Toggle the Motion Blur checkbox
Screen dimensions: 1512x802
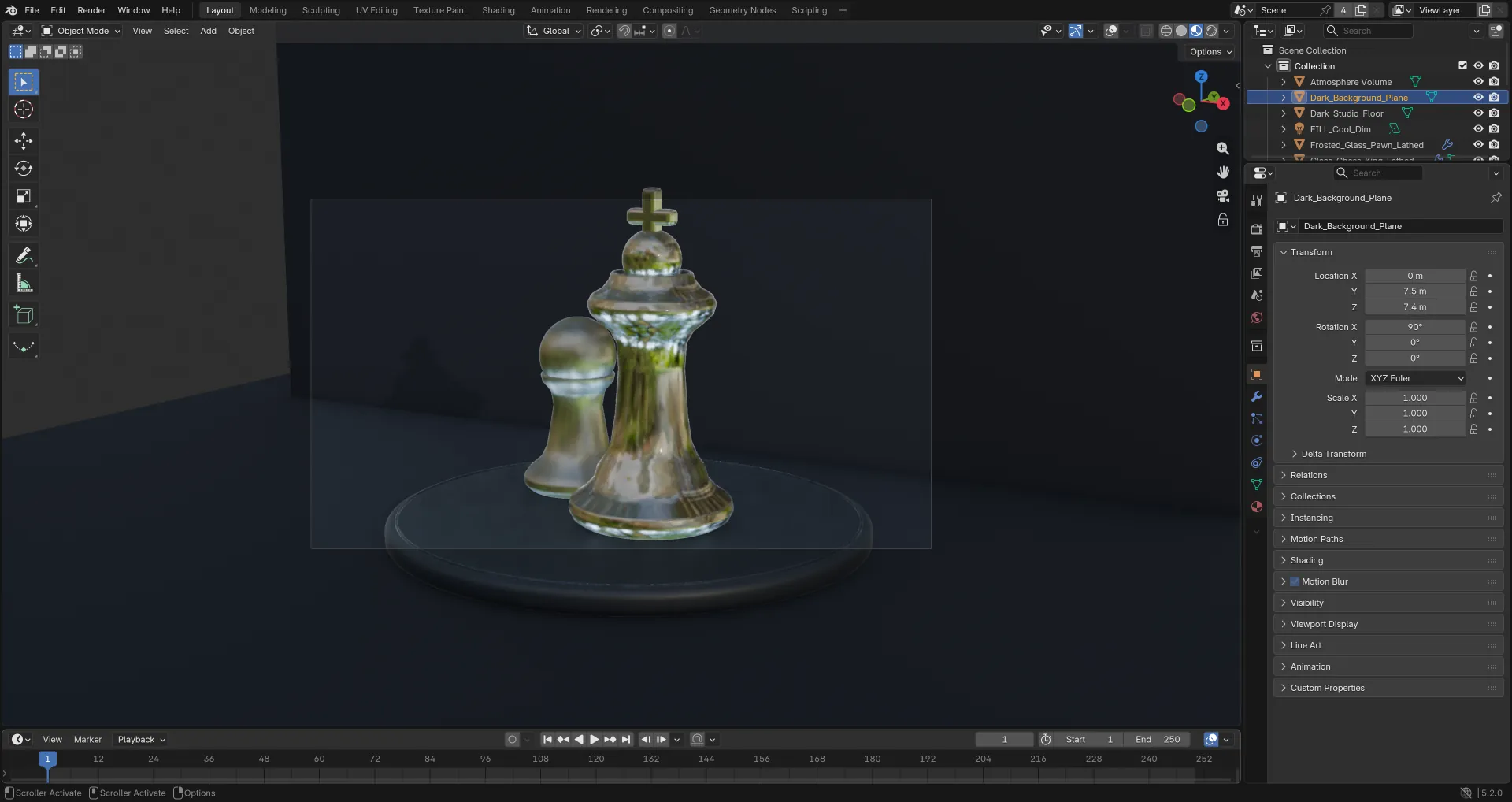1295,581
